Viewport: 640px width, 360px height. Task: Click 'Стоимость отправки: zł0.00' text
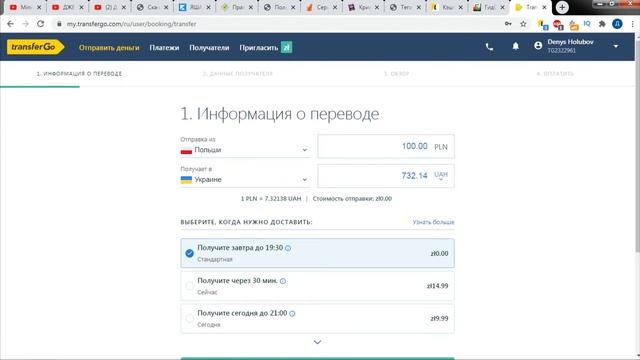(x=352, y=199)
